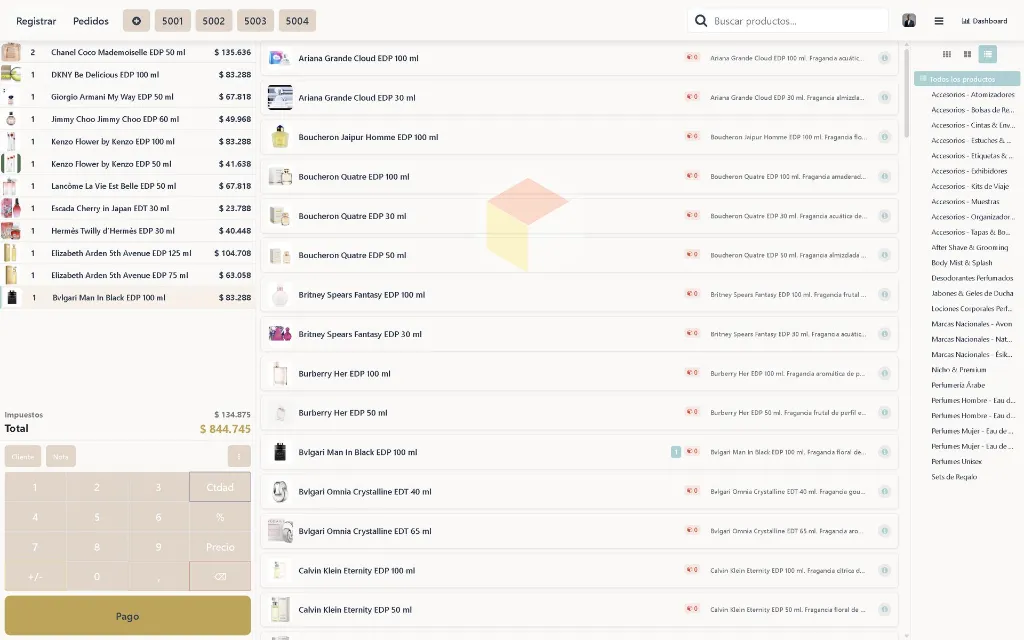The height and width of the screenshot is (640, 1024).
Task: Select category Desodorantes Perfumados
Action: 972,278
